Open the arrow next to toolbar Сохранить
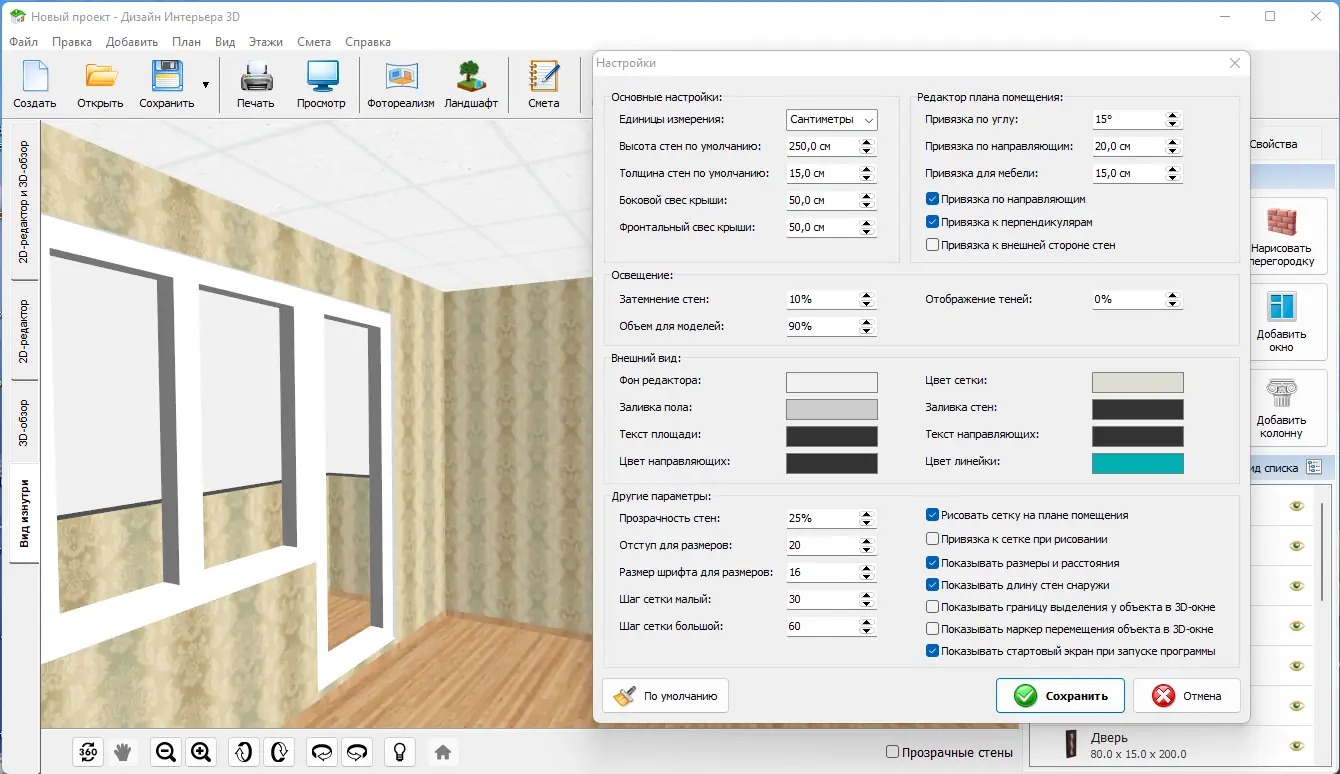1340x774 pixels. tap(206, 84)
